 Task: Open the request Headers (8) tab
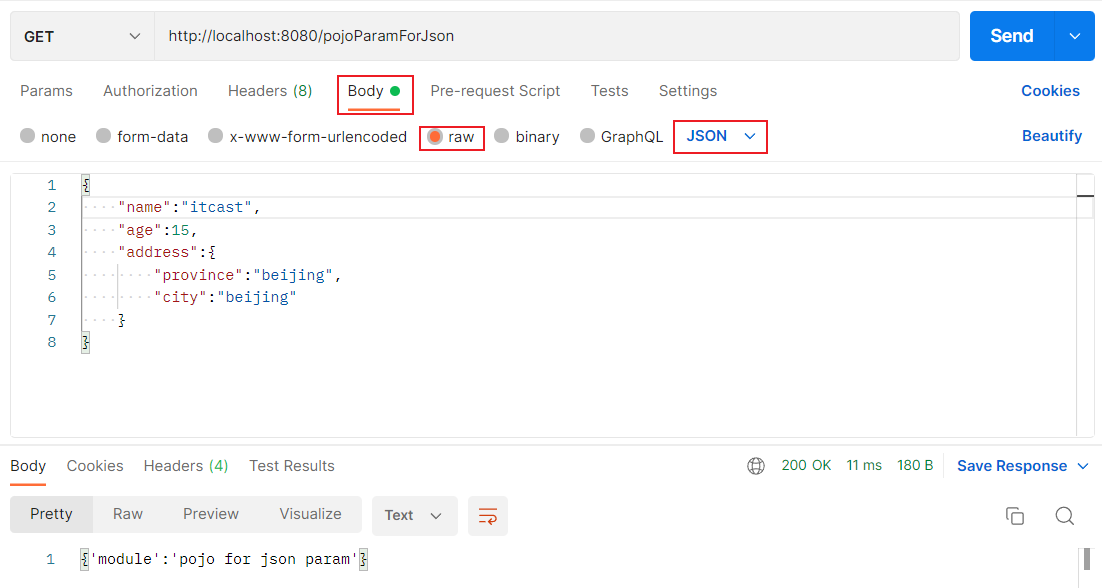pos(270,91)
